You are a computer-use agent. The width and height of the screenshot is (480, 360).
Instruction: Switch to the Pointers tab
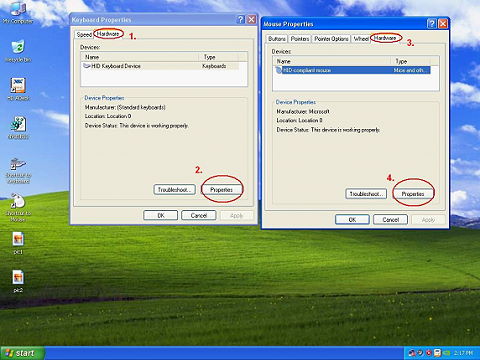(300, 39)
